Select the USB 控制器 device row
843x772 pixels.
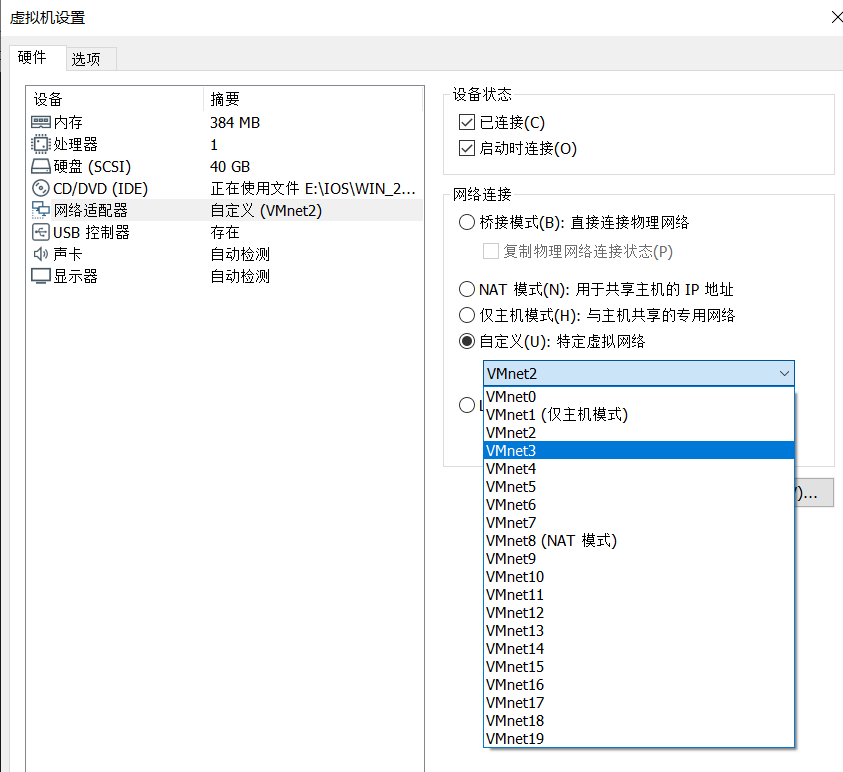pos(225,232)
